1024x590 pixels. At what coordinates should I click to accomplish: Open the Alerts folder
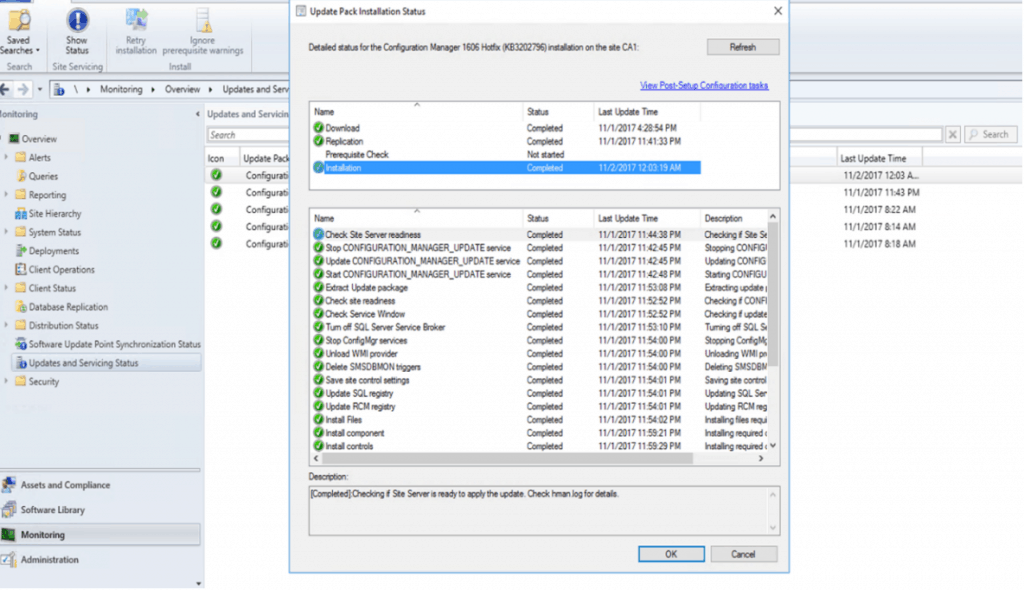(33, 157)
